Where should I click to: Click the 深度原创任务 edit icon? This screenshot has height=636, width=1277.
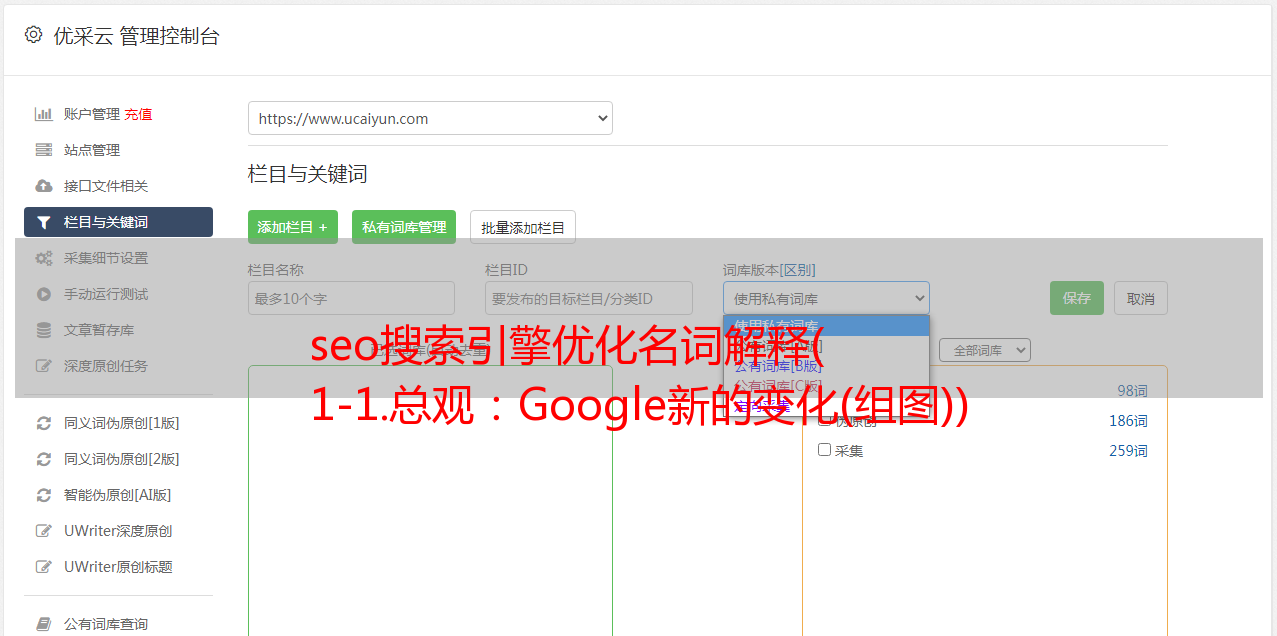coord(43,366)
